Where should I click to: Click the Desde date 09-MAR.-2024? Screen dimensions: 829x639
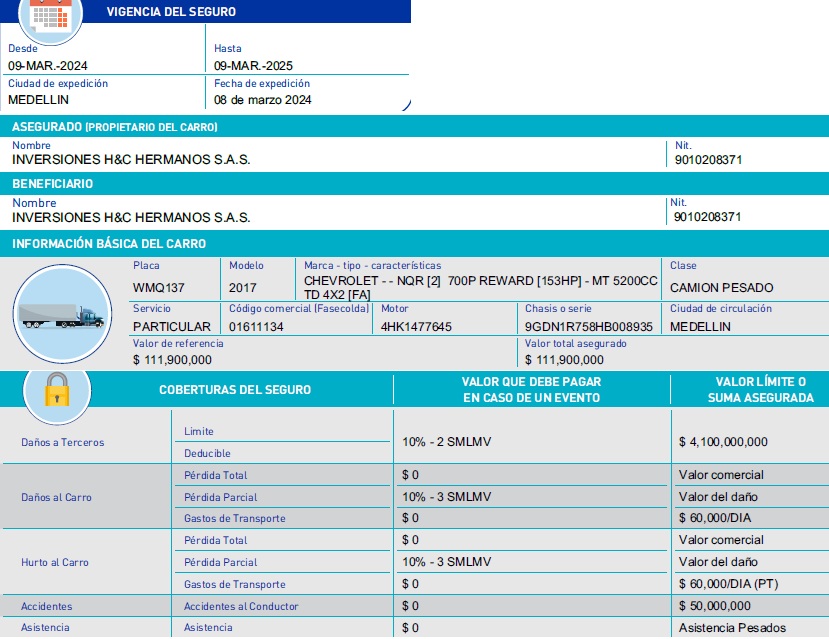coord(48,66)
